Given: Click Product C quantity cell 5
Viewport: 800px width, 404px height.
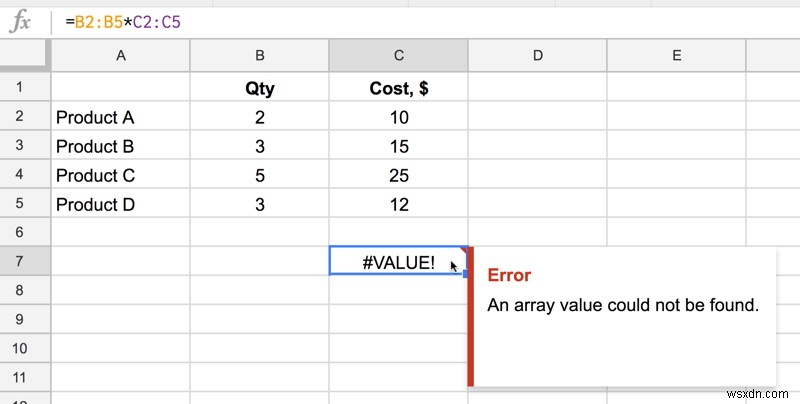Looking at the screenshot, I should pos(260,174).
